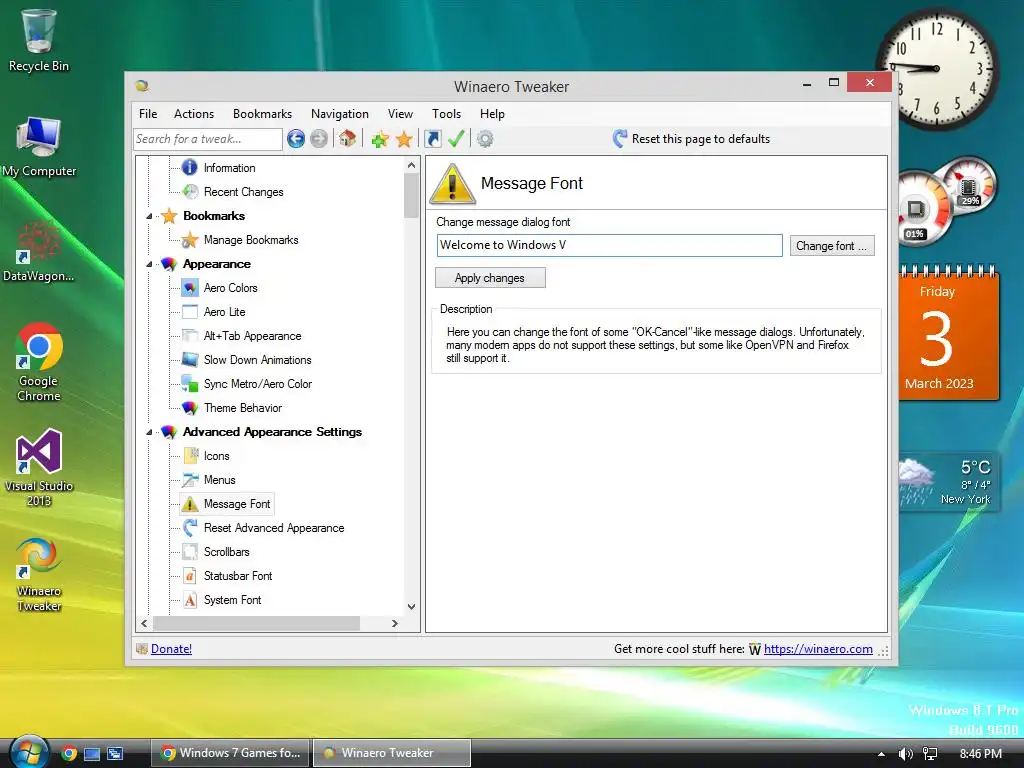Click the Change font button

tap(832, 246)
